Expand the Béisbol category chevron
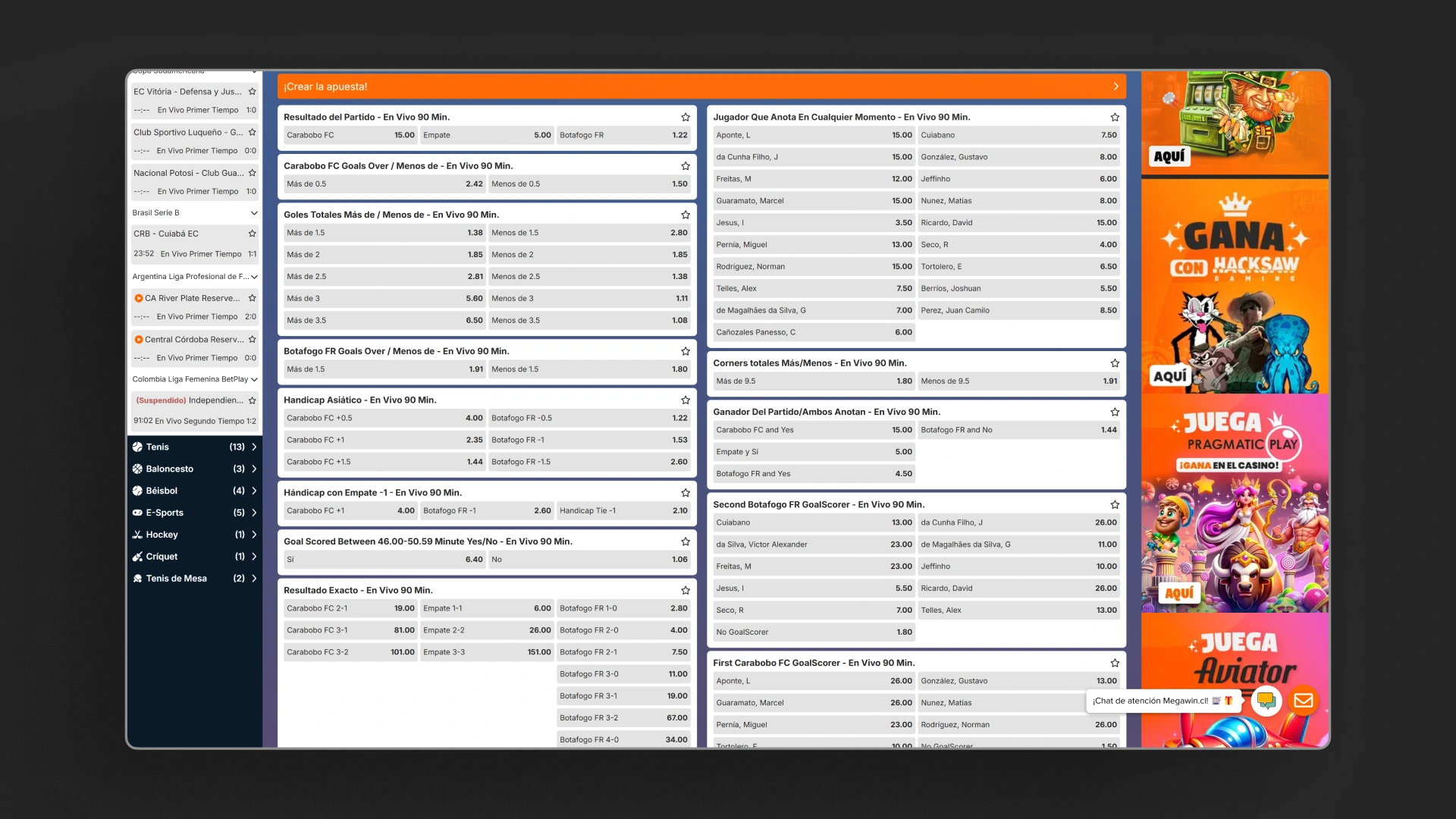The image size is (1456, 819). click(254, 491)
